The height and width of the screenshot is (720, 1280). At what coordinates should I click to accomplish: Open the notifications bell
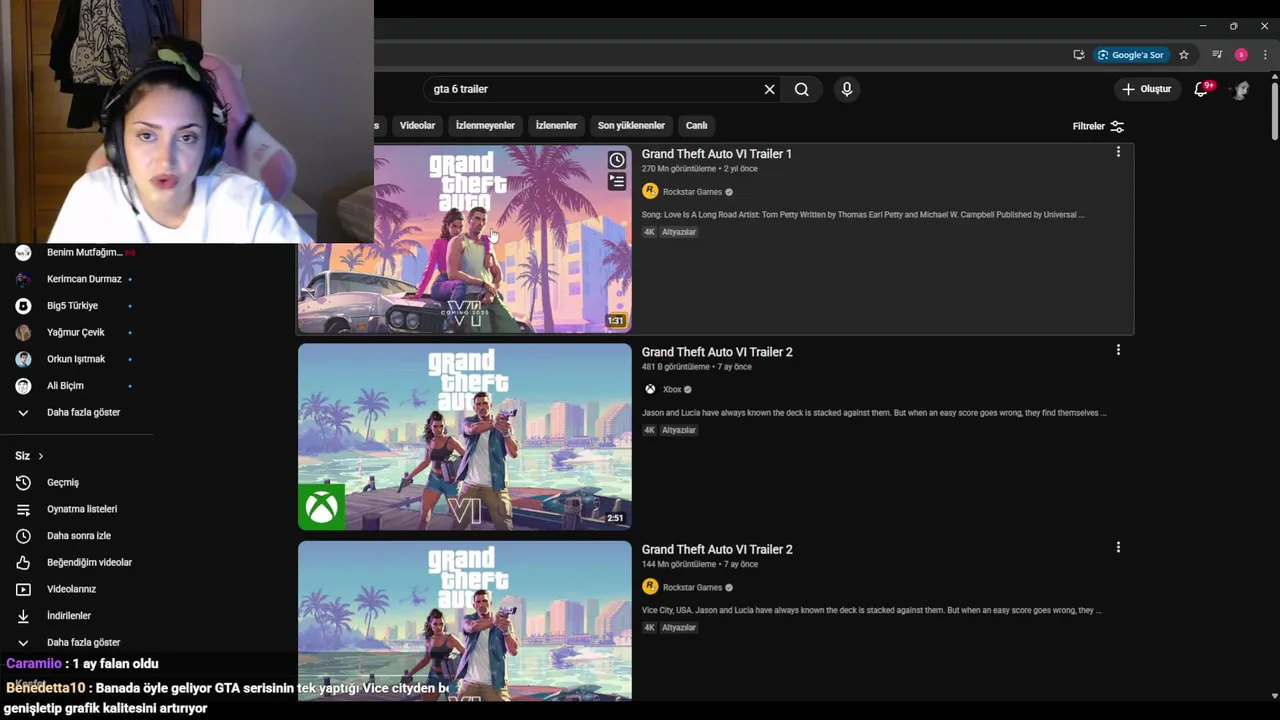[x=1202, y=89]
